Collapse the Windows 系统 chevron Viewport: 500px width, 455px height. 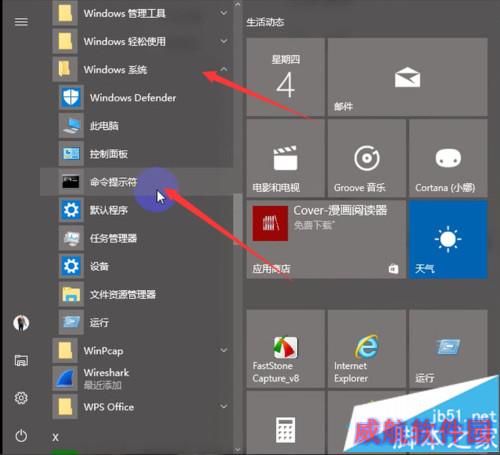224,69
